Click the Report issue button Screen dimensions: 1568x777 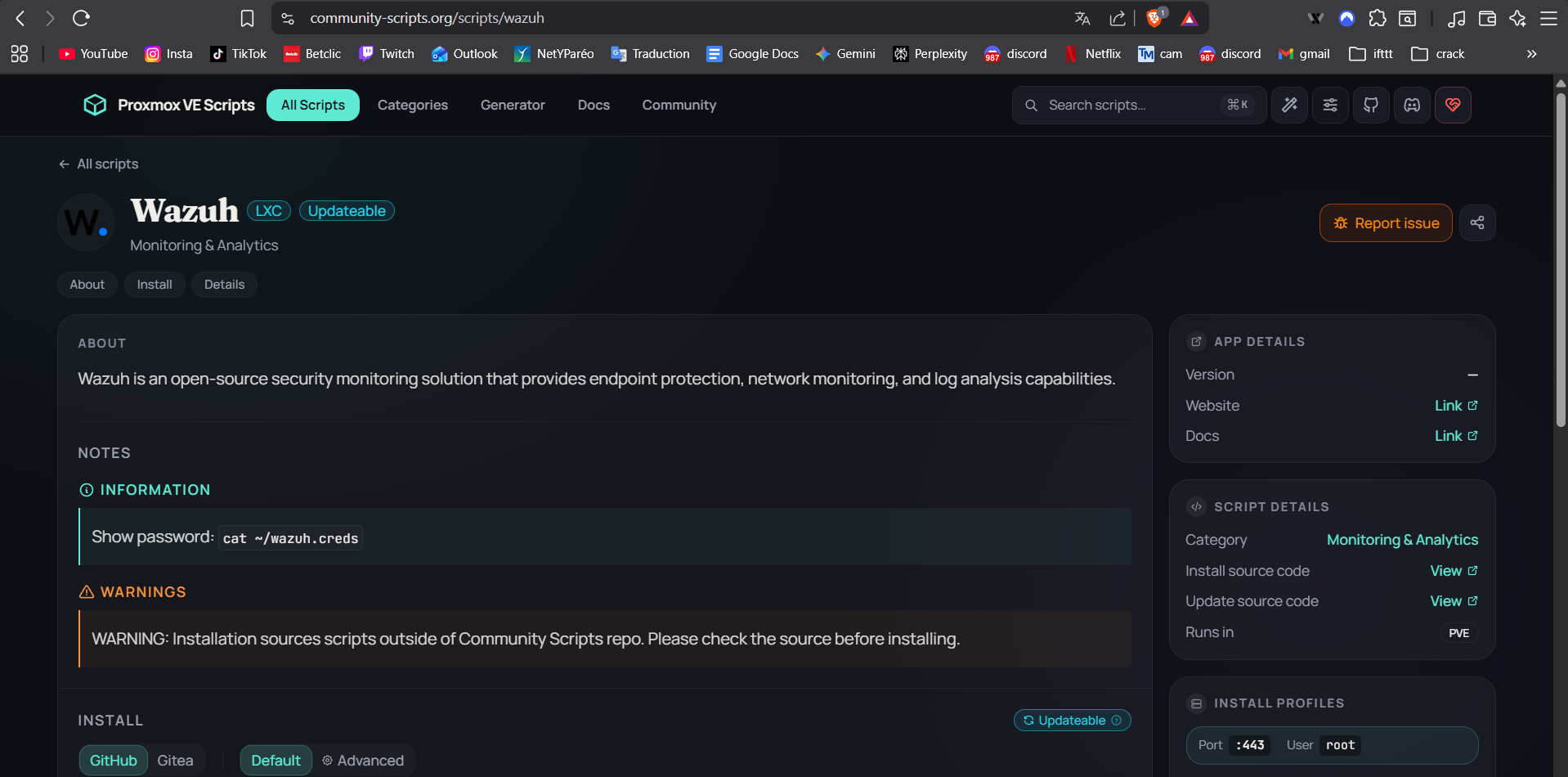(x=1386, y=222)
